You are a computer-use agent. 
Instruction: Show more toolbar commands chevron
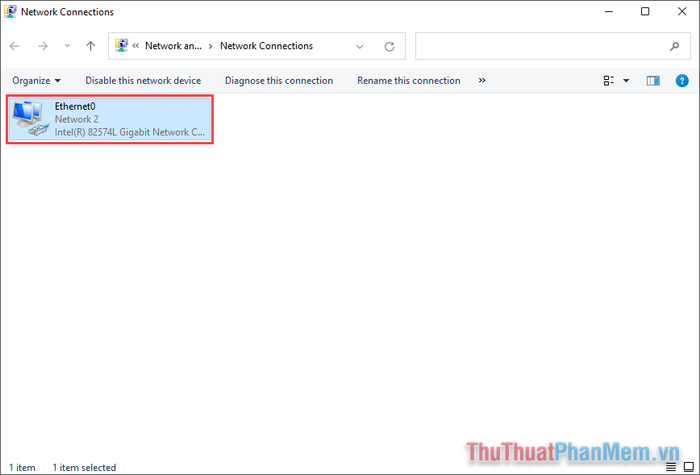(482, 80)
